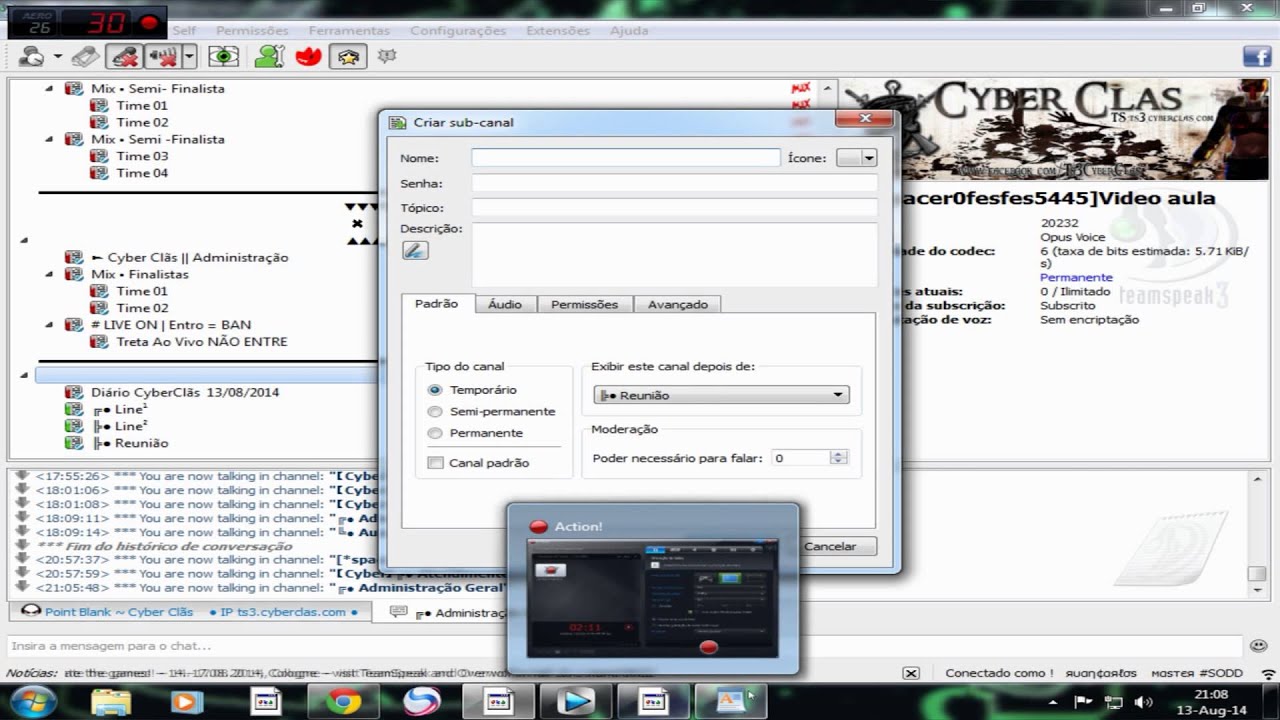This screenshot has height=720, width=1280.
Task: Click the Cancelar button
Action: point(831,546)
